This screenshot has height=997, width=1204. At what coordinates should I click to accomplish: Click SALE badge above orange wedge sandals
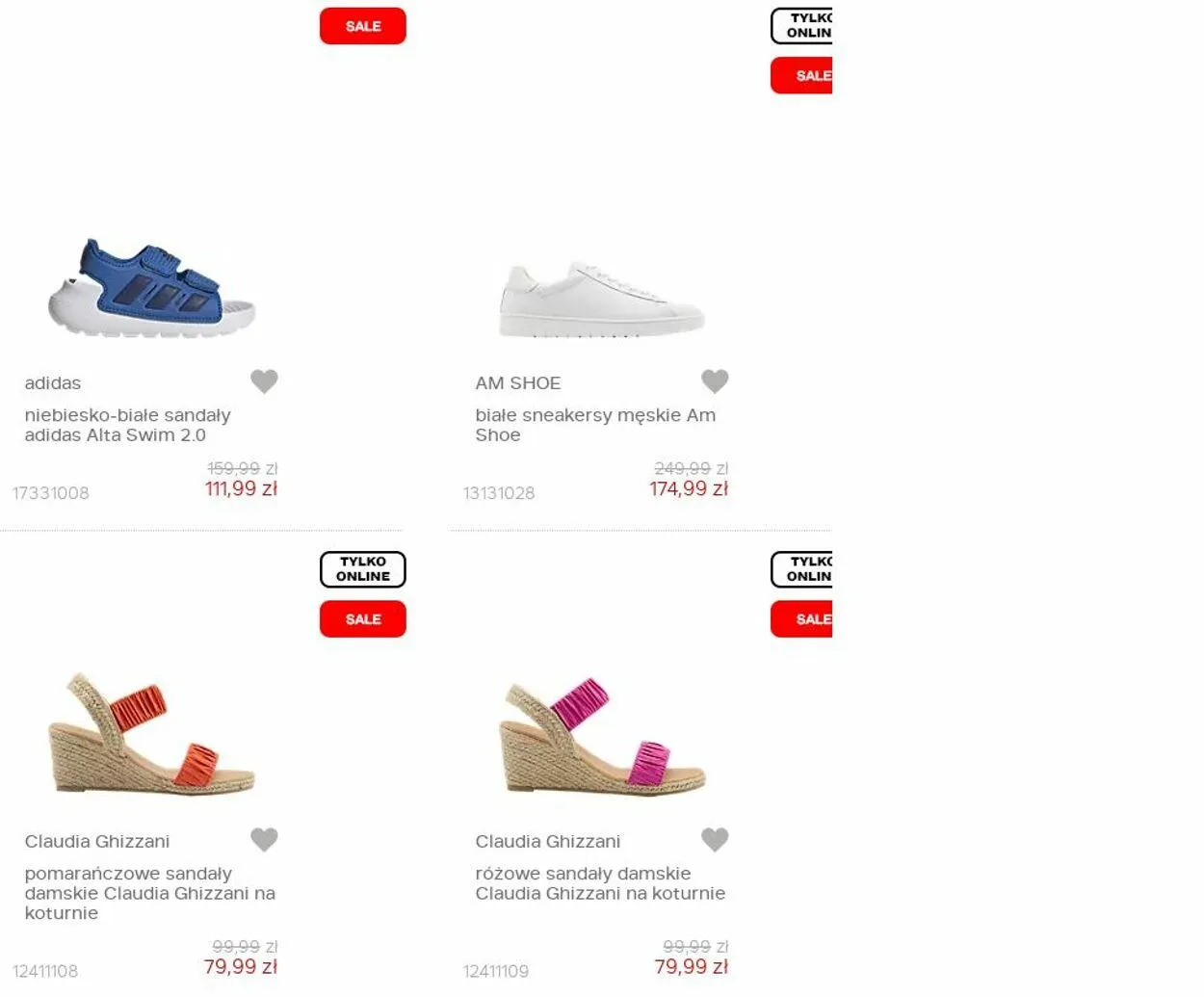(363, 619)
